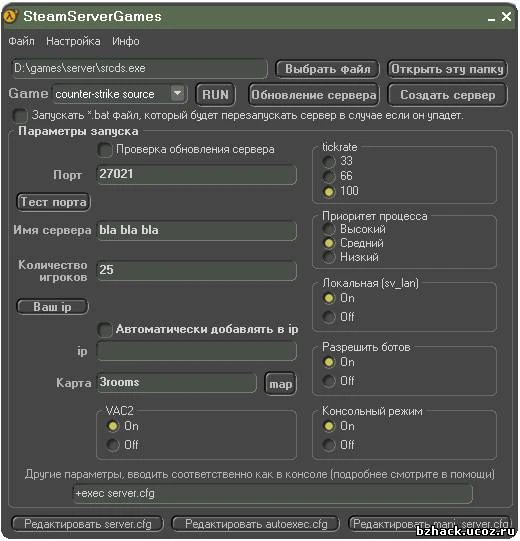Select tickrate 33 radio button
Image resolution: width=520 pixels, height=541 pixels.
click(329, 161)
